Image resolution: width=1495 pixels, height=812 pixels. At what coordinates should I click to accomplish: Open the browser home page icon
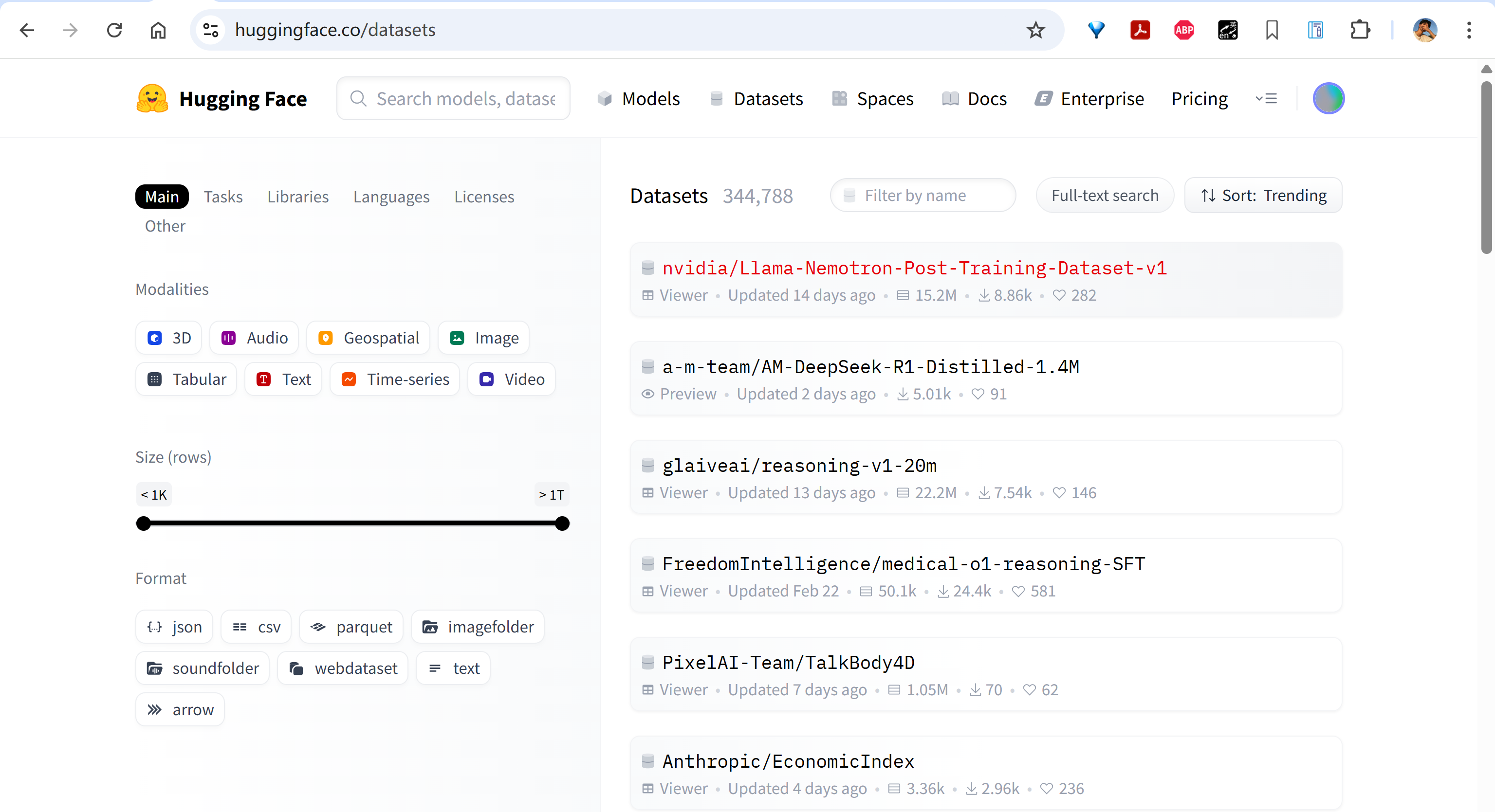[158, 30]
